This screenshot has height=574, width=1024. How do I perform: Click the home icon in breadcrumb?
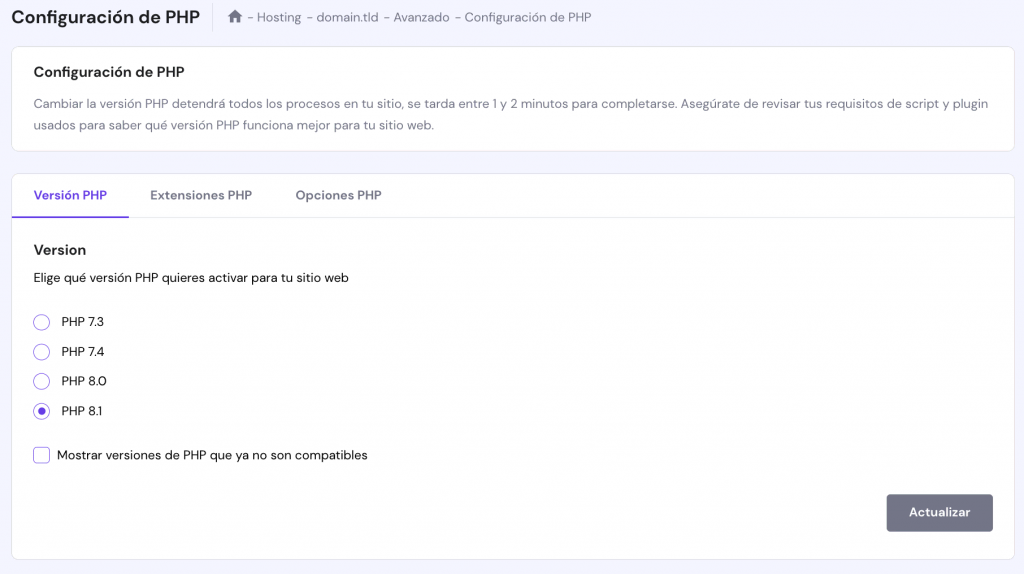(234, 17)
